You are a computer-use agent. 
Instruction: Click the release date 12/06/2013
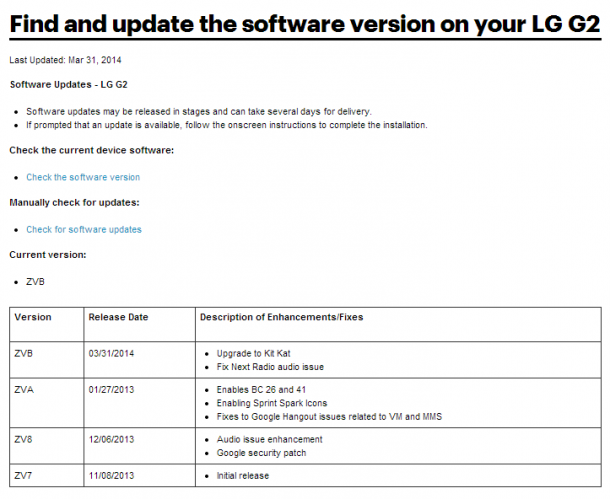pos(111,440)
